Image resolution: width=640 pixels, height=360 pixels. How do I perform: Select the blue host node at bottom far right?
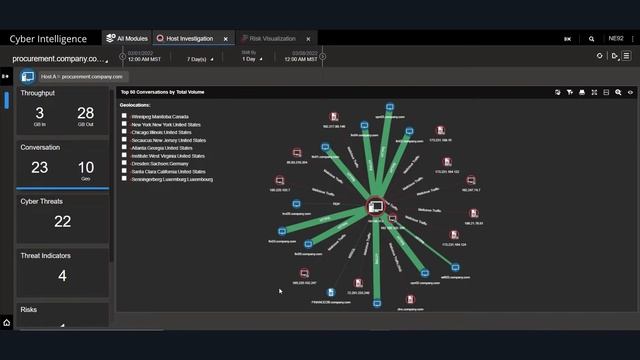tap(455, 267)
